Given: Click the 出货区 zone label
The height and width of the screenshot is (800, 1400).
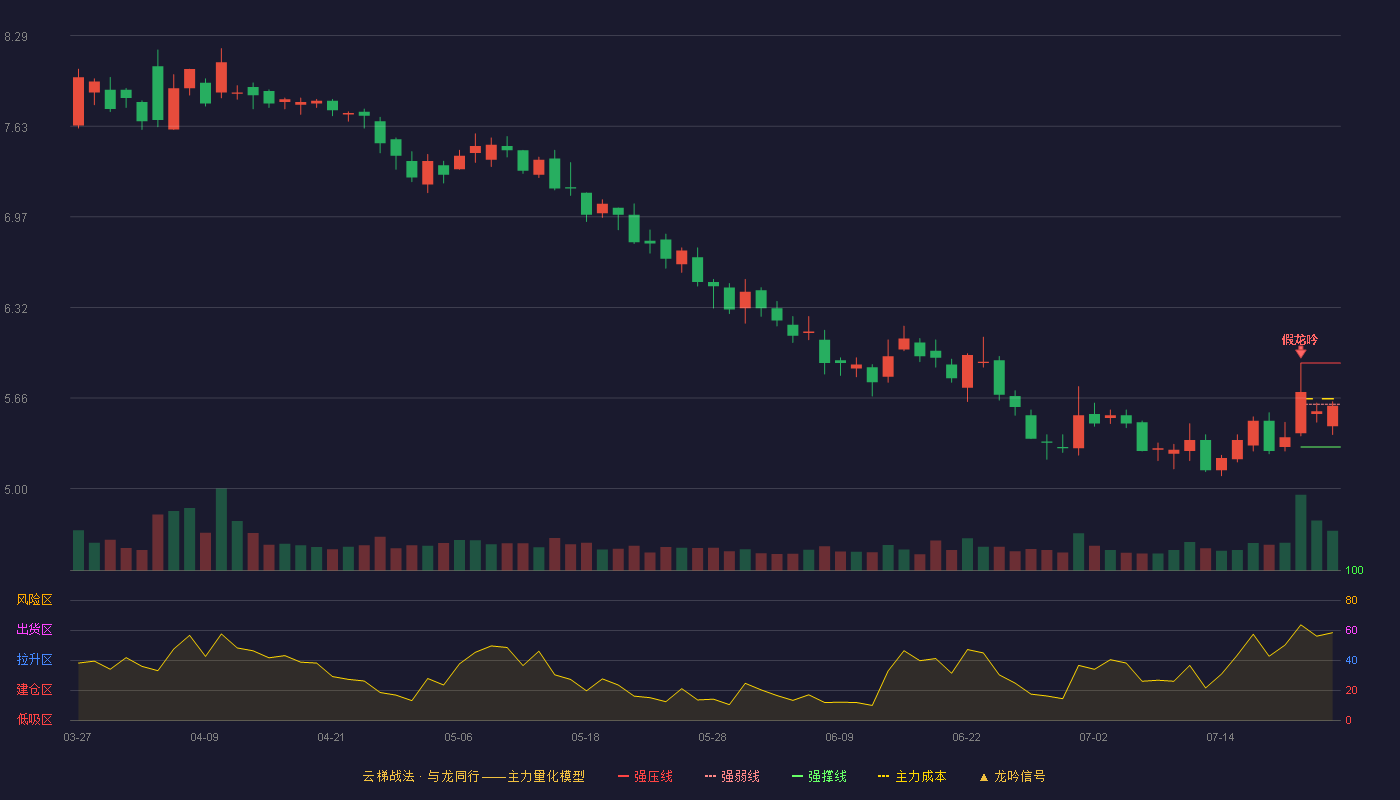Looking at the screenshot, I should coord(34,630).
